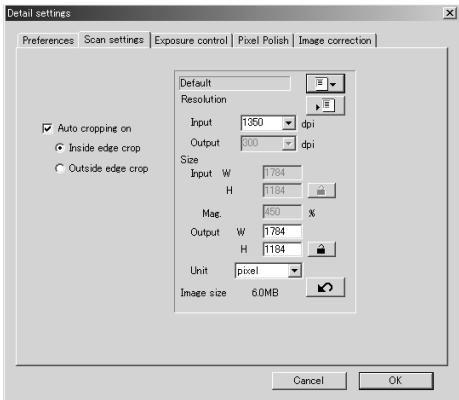This screenshot has height=400, width=459.
Task: Uncheck the Auto cropping on checkbox
Action: [47, 128]
